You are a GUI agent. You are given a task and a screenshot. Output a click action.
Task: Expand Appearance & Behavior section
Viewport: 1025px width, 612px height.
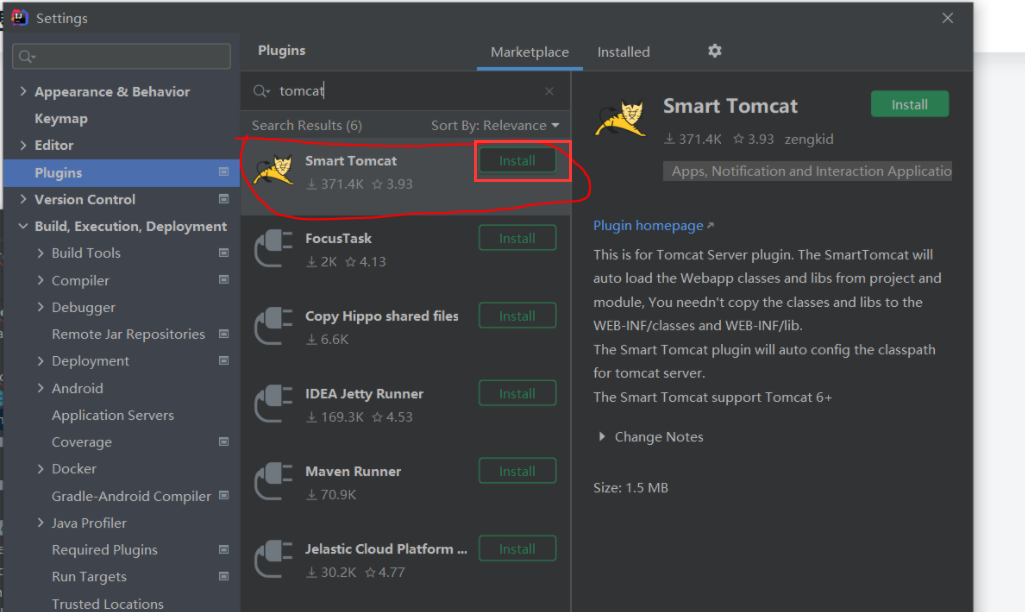click(x=23, y=92)
